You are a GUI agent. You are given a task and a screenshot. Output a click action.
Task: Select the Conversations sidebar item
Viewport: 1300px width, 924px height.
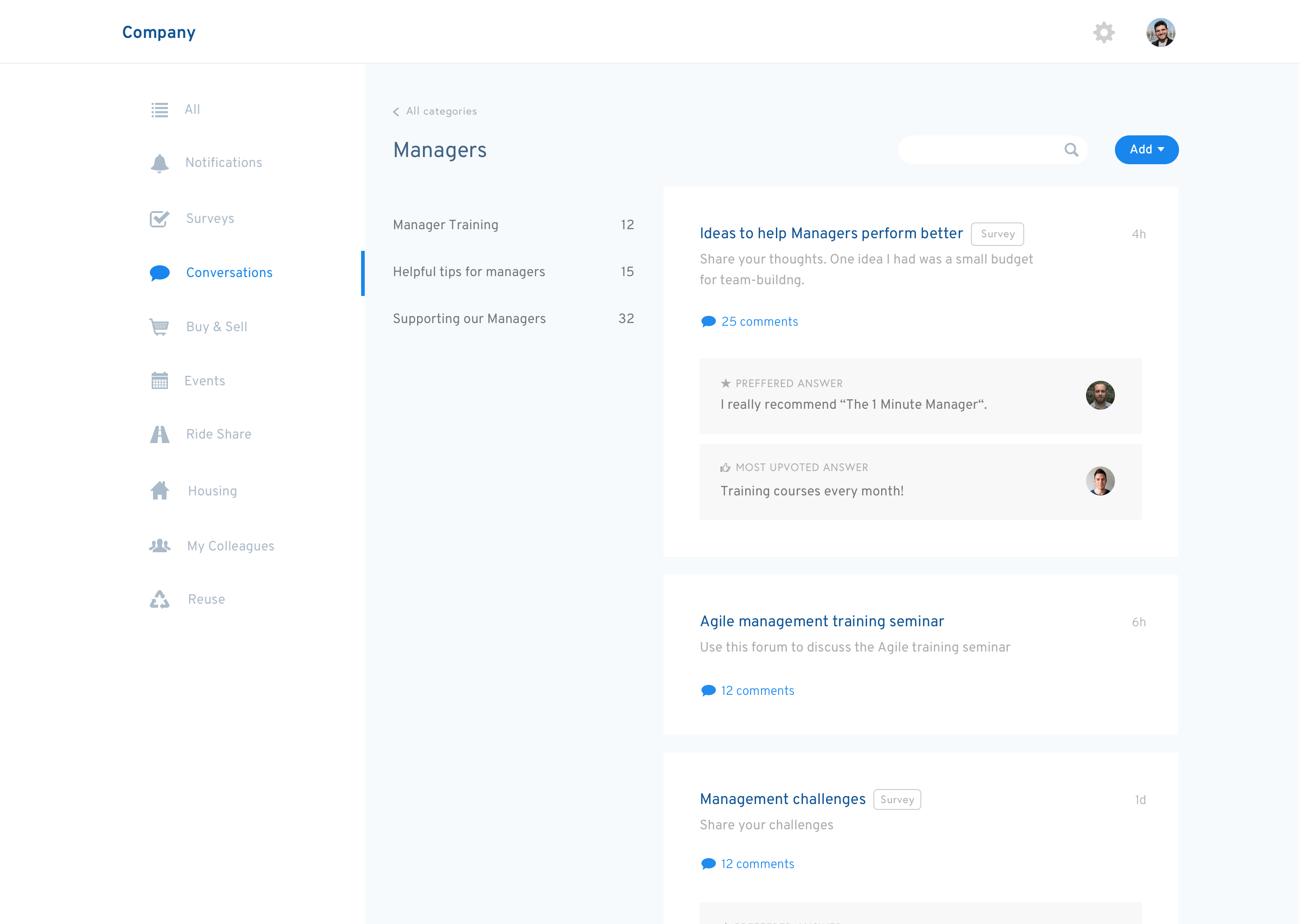(229, 273)
